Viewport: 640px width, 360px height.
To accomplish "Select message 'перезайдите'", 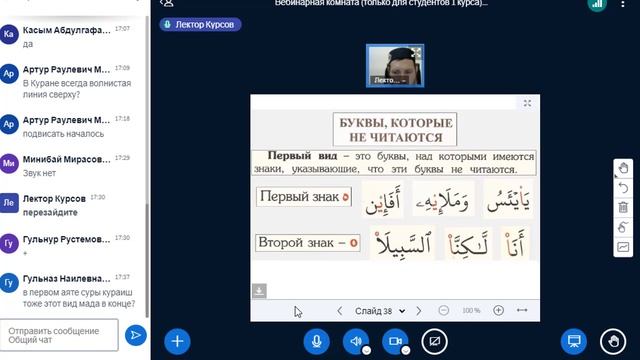I will click(x=50, y=212).
